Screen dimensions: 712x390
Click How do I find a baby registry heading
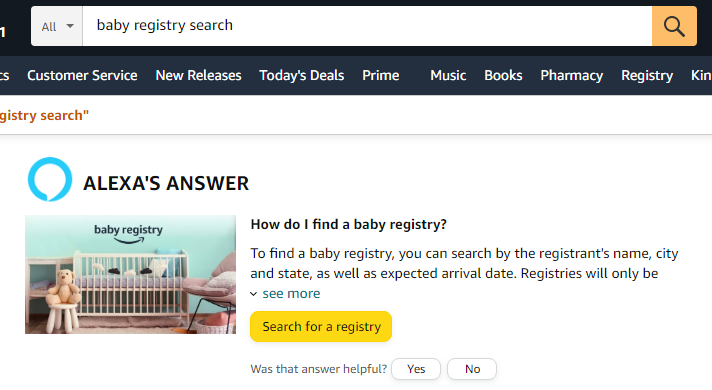click(x=349, y=224)
